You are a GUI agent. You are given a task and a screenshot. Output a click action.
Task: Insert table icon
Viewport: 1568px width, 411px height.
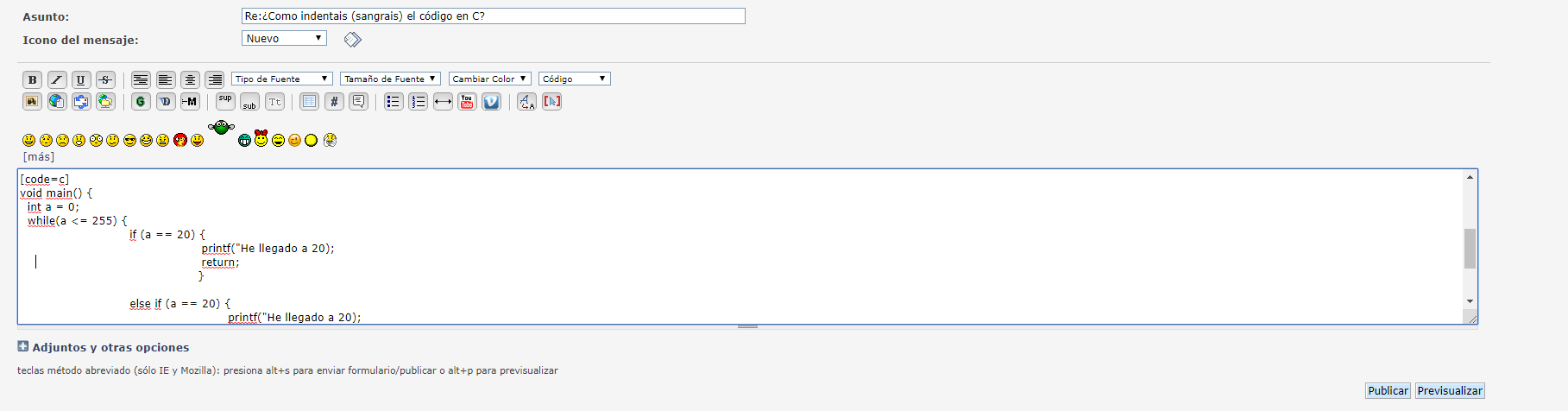tap(309, 102)
